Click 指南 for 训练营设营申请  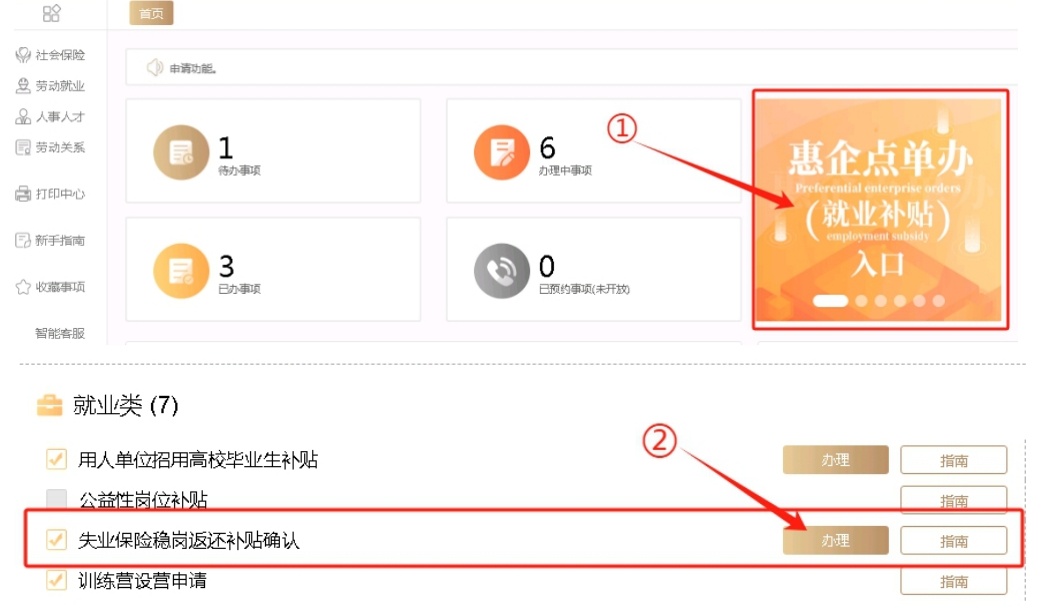tap(953, 582)
